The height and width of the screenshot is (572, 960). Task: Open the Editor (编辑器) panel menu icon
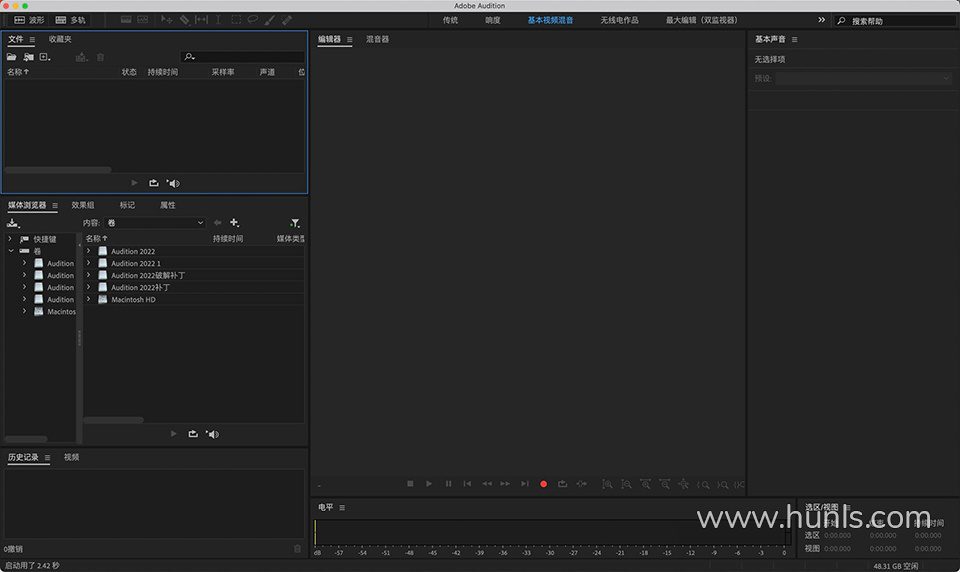350,40
